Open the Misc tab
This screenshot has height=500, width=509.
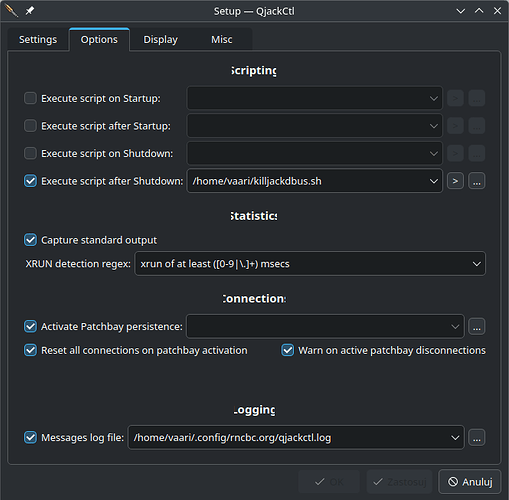pos(222,39)
